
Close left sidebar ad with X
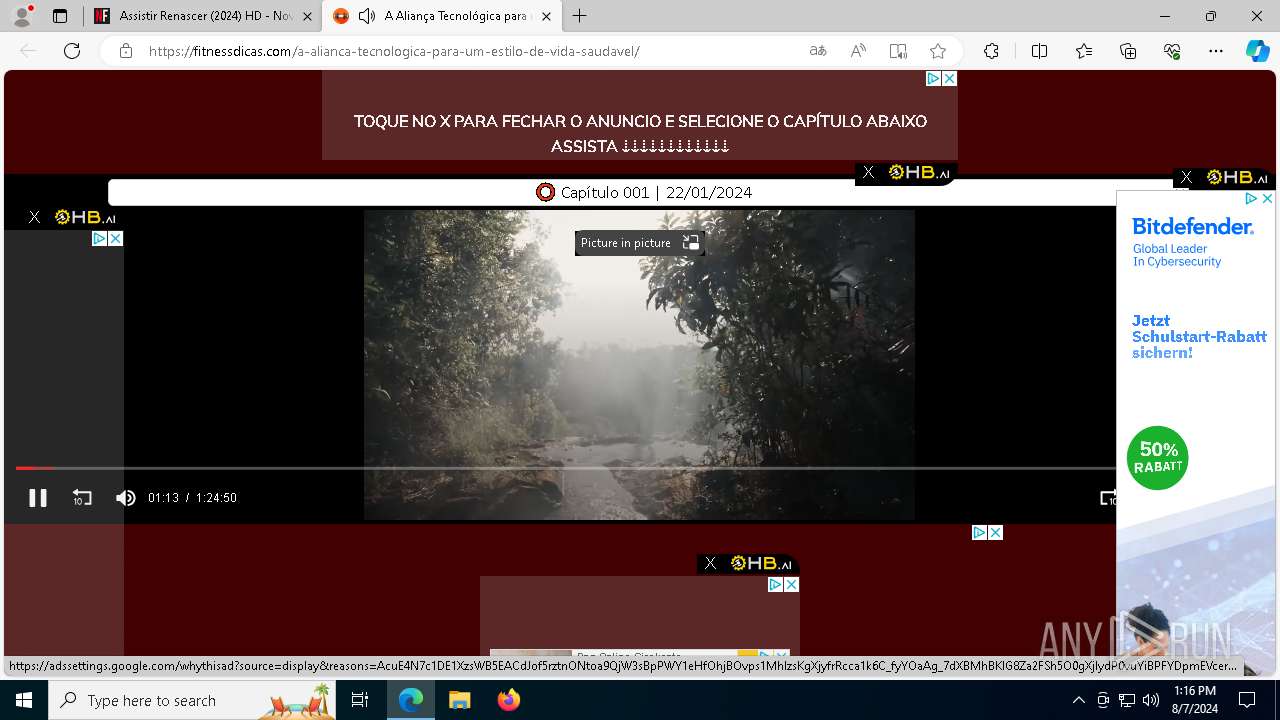[115, 238]
